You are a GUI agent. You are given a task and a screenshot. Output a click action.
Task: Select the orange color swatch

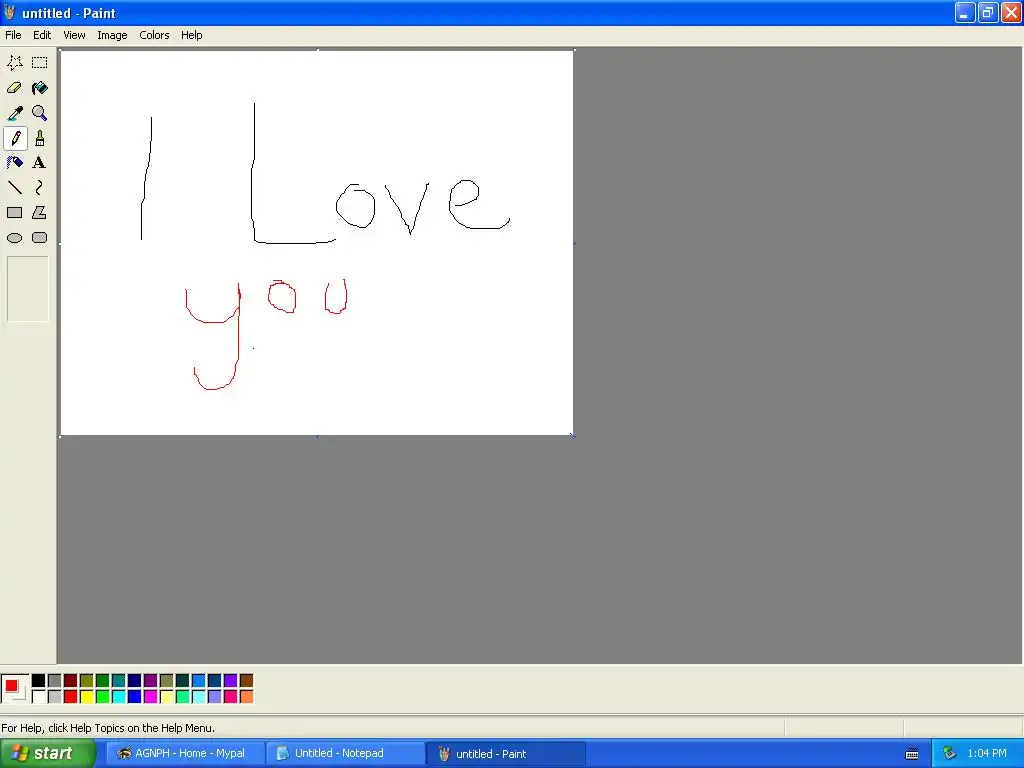[x=246, y=697]
